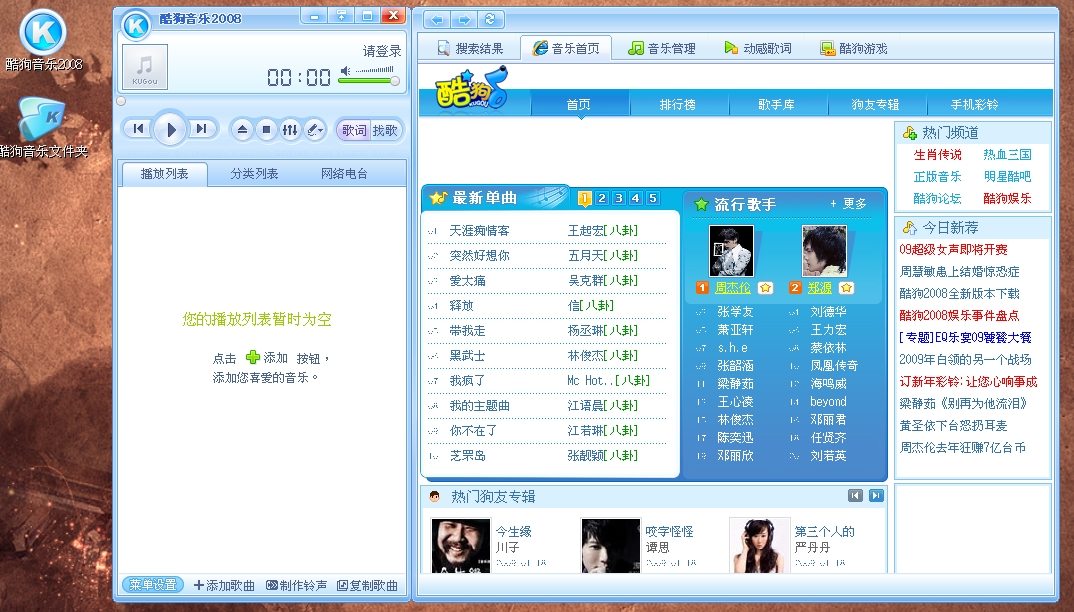The height and width of the screenshot is (612, 1074).
Task: Switch to the 网络电台 tab
Action: (x=344, y=174)
